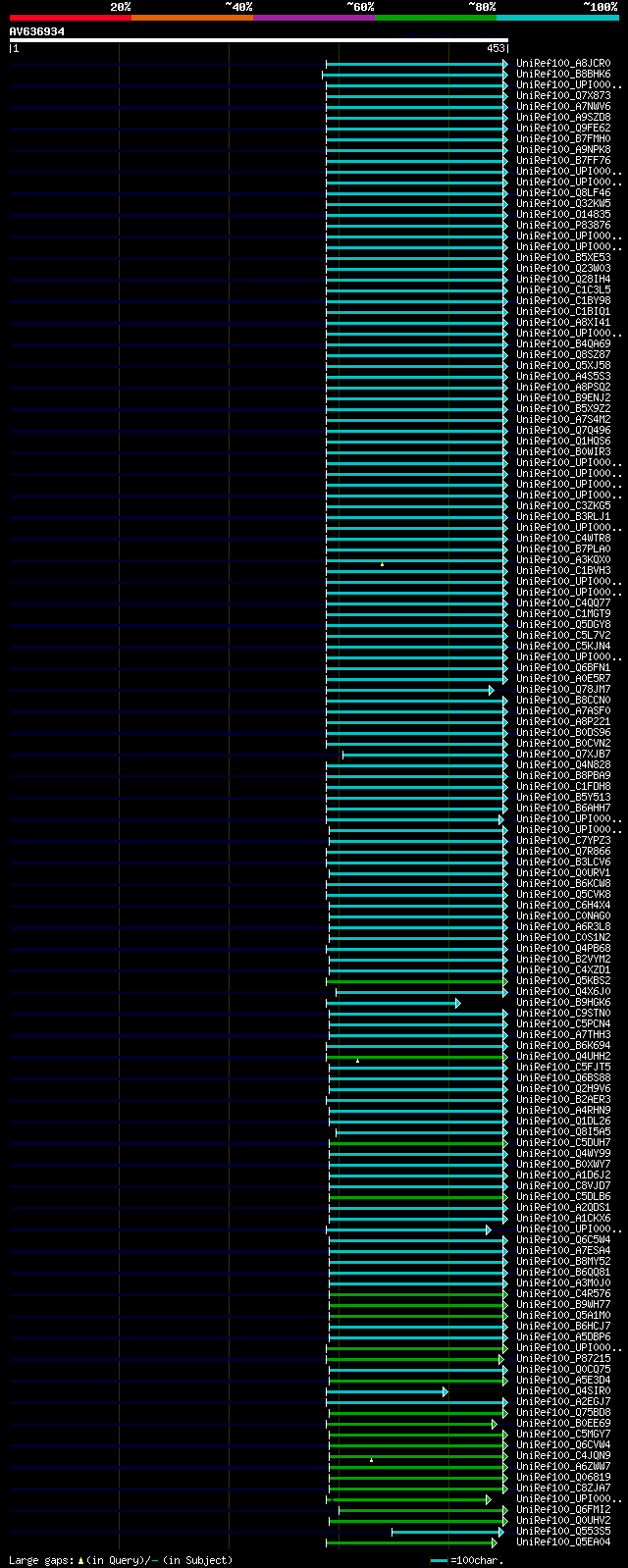This screenshot has height=1568, width=628.
Task: Click the short cyan bar for Q4SIR0
Action: click(x=388, y=1391)
